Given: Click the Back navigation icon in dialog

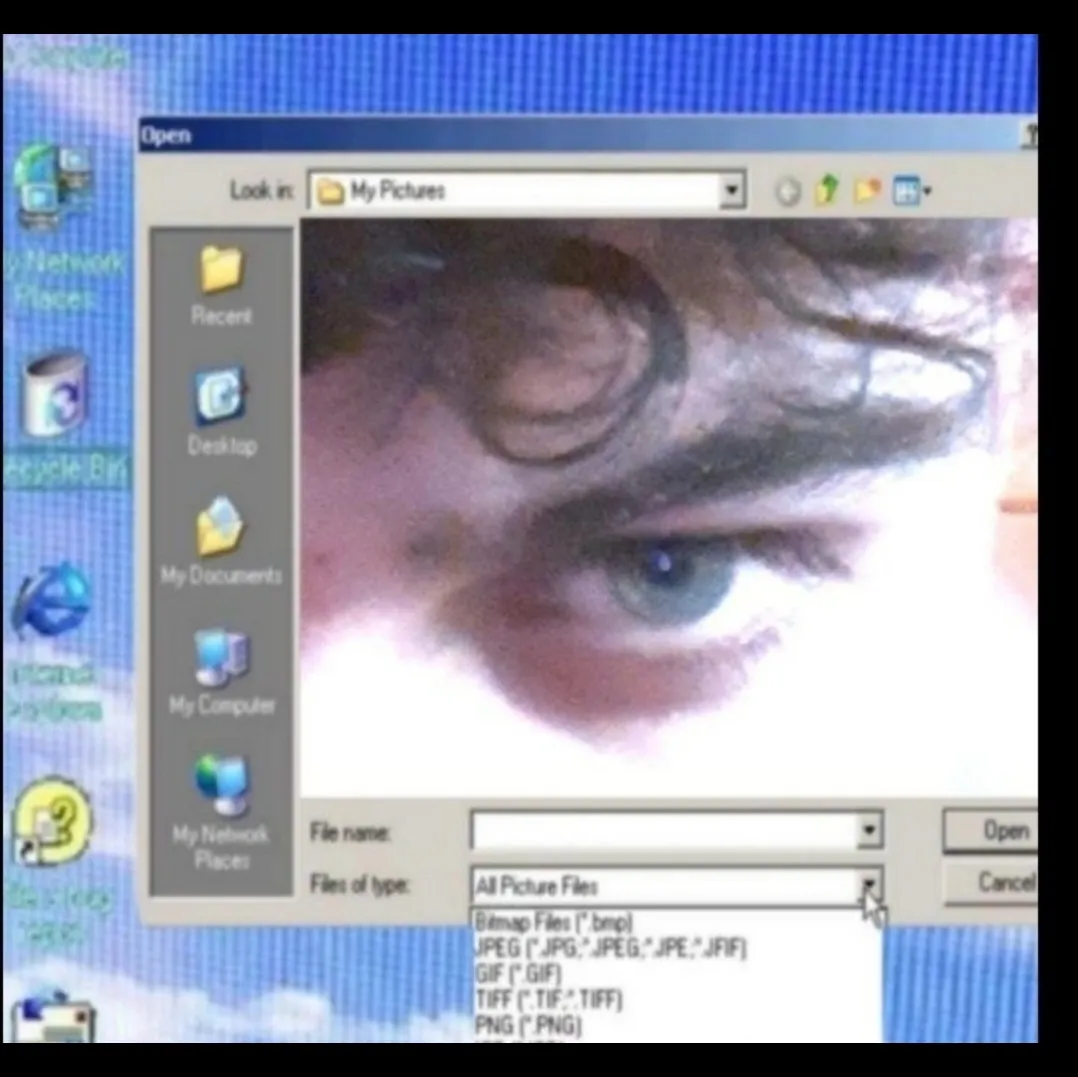Looking at the screenshot, I should [x=787, y=192].
